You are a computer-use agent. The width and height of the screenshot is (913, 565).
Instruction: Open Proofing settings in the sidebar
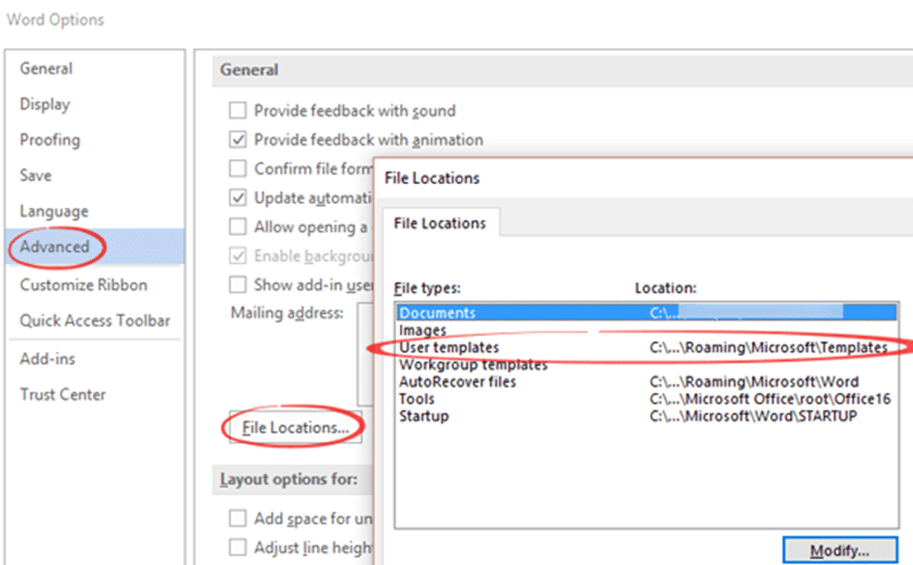[50, 140]
